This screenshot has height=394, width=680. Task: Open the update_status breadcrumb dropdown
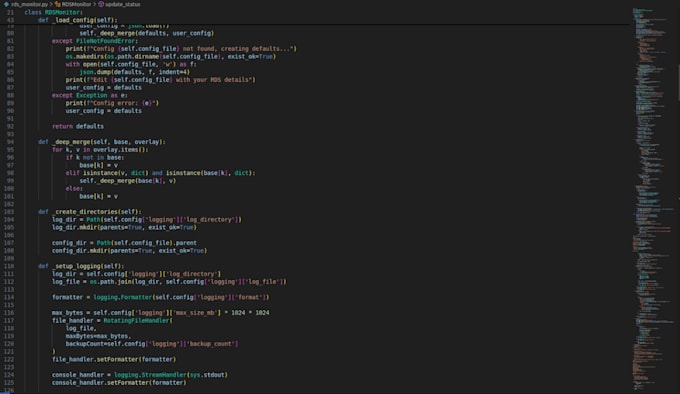pyautogui.click(x=123, y=4)
